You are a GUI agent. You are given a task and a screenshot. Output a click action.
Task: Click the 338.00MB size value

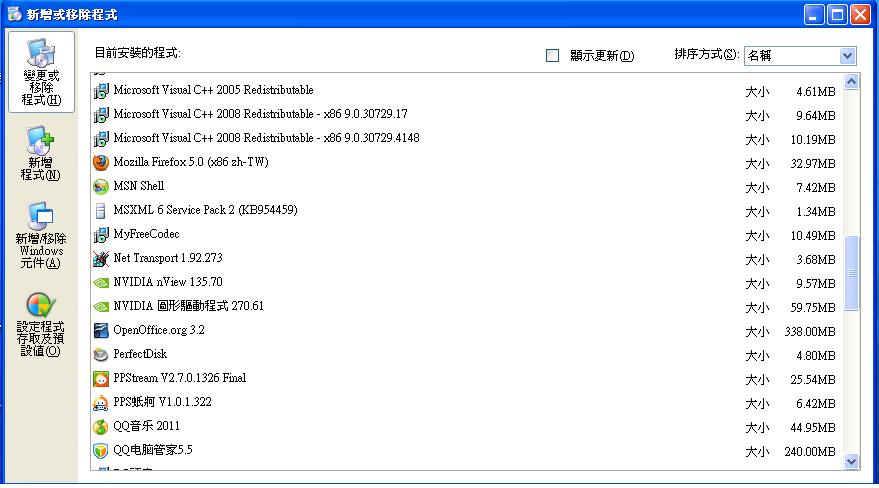[x=810, y=332]
